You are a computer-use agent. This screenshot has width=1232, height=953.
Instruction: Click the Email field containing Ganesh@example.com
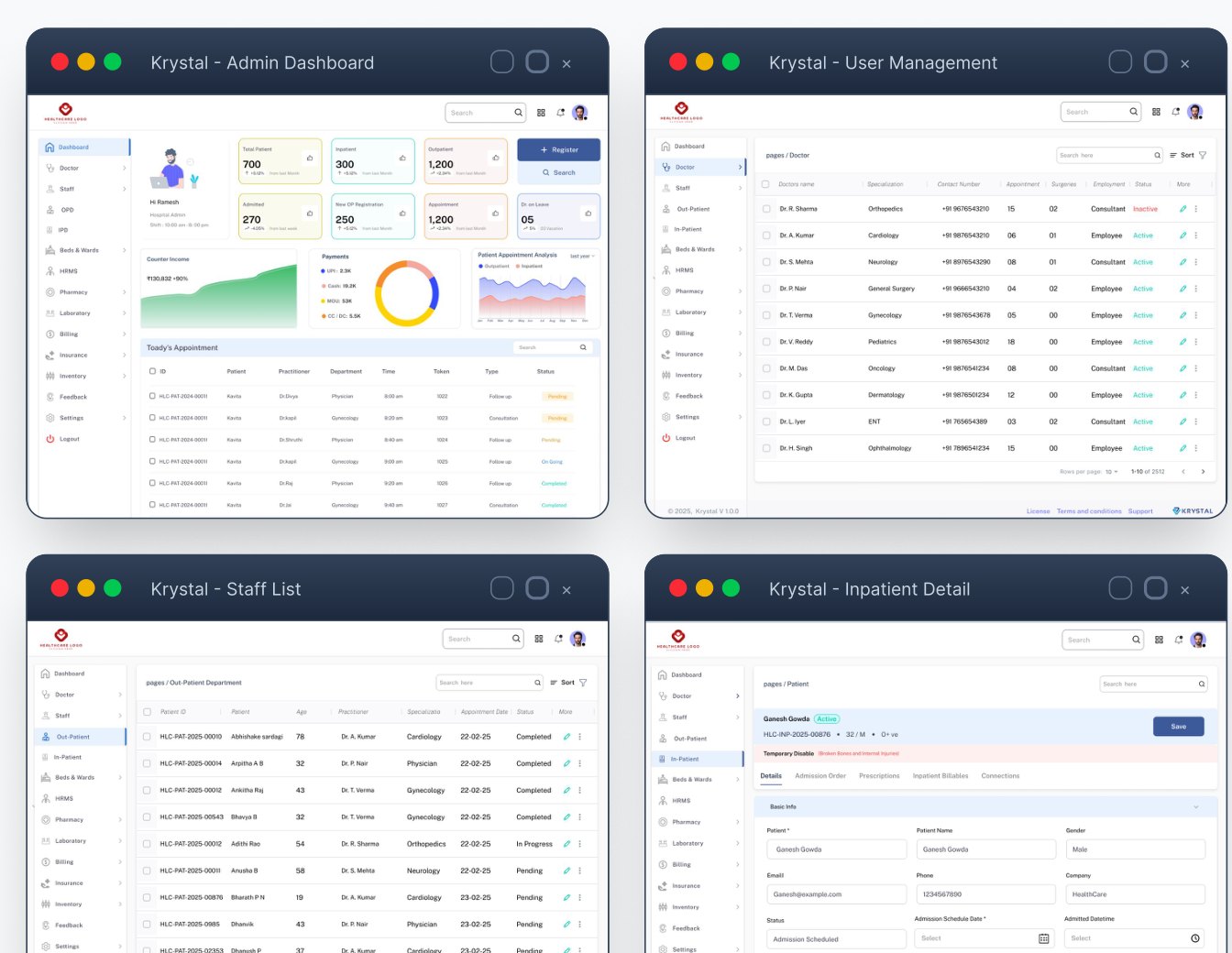836,894
